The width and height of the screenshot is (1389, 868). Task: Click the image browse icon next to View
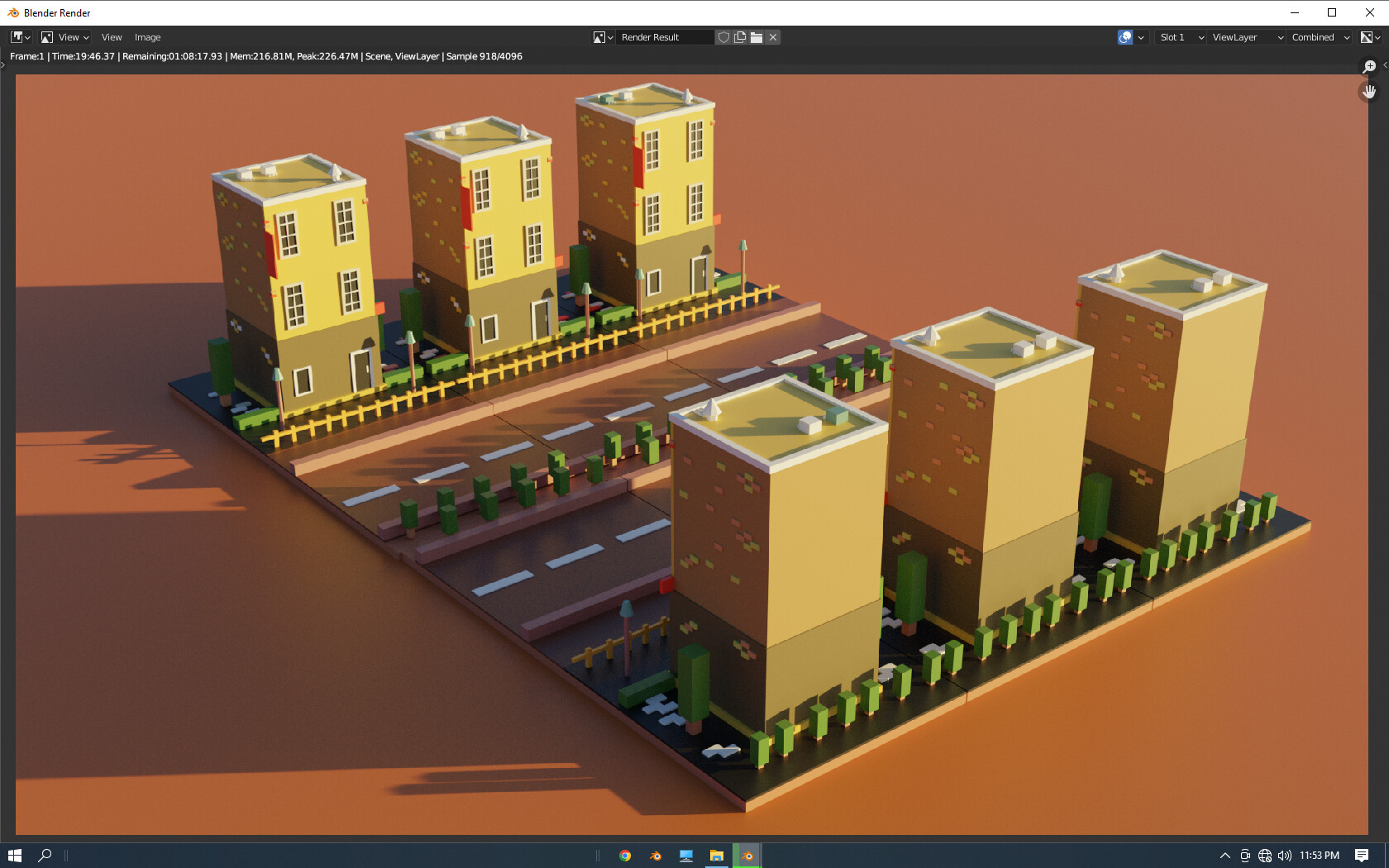pyautogui.click(x=46, y=36)
